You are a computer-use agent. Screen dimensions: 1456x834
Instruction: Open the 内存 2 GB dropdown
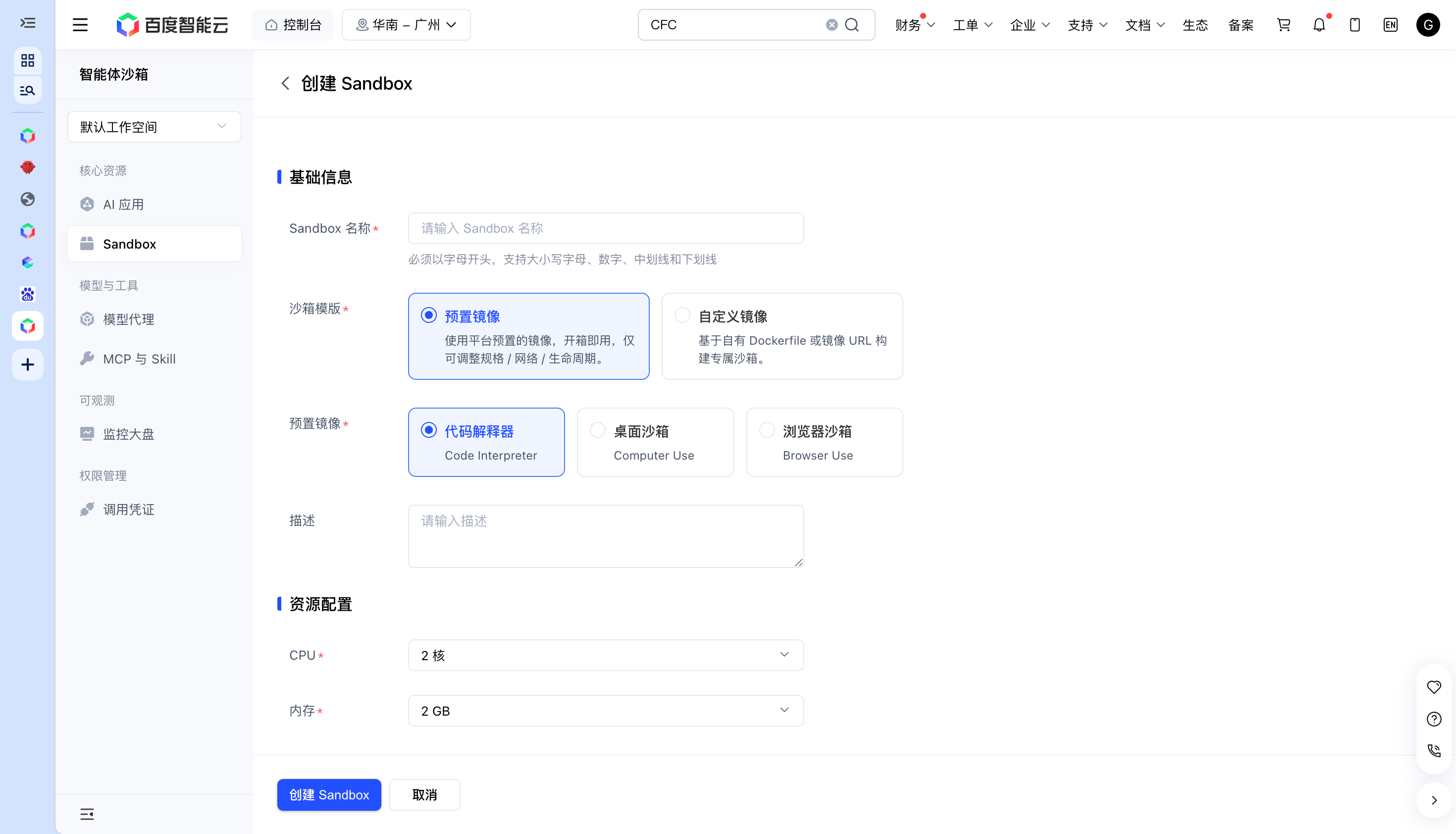pos(605,711)
